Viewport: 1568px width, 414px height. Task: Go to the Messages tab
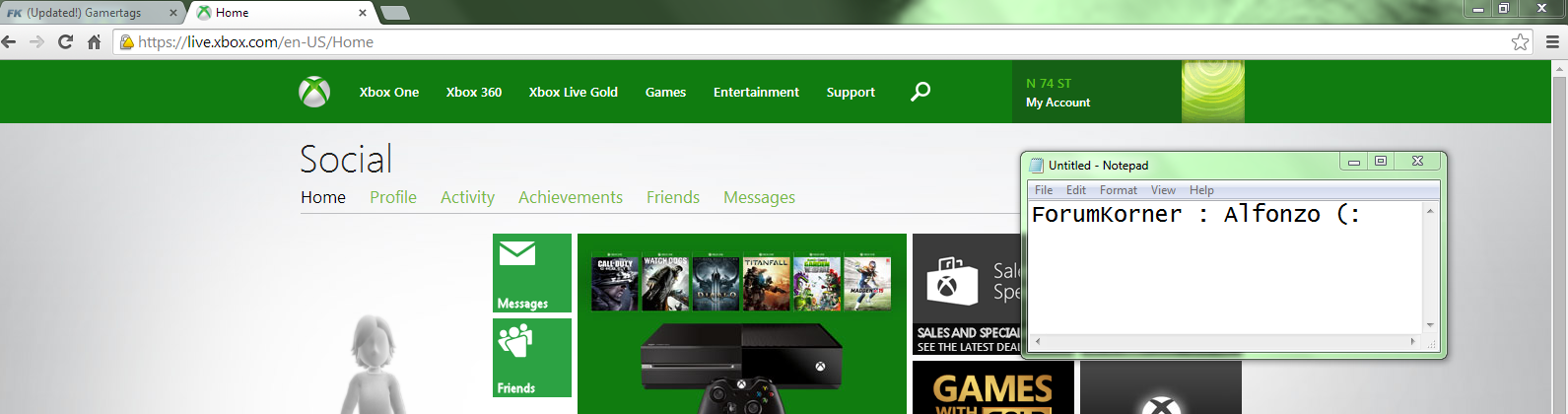759,197
